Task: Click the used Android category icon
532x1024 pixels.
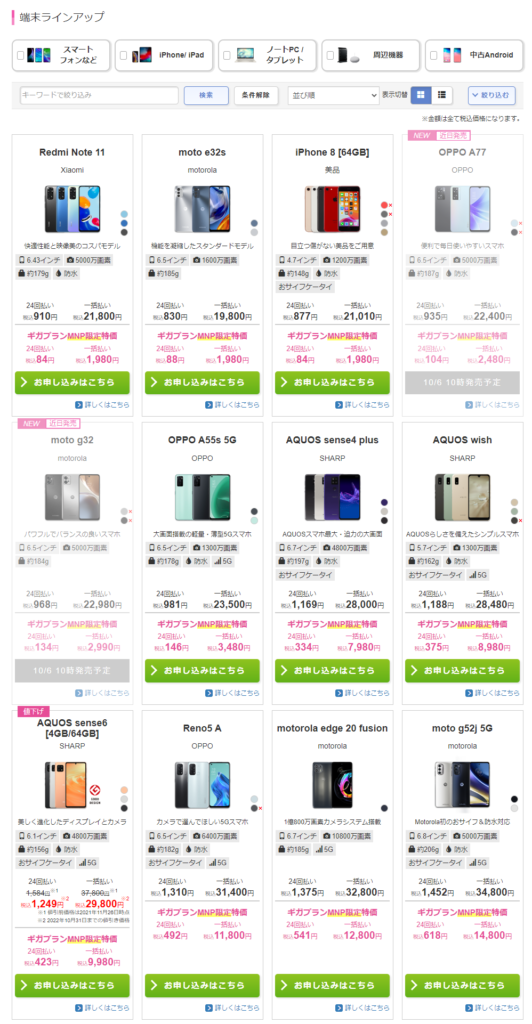Action: [452, 56]
